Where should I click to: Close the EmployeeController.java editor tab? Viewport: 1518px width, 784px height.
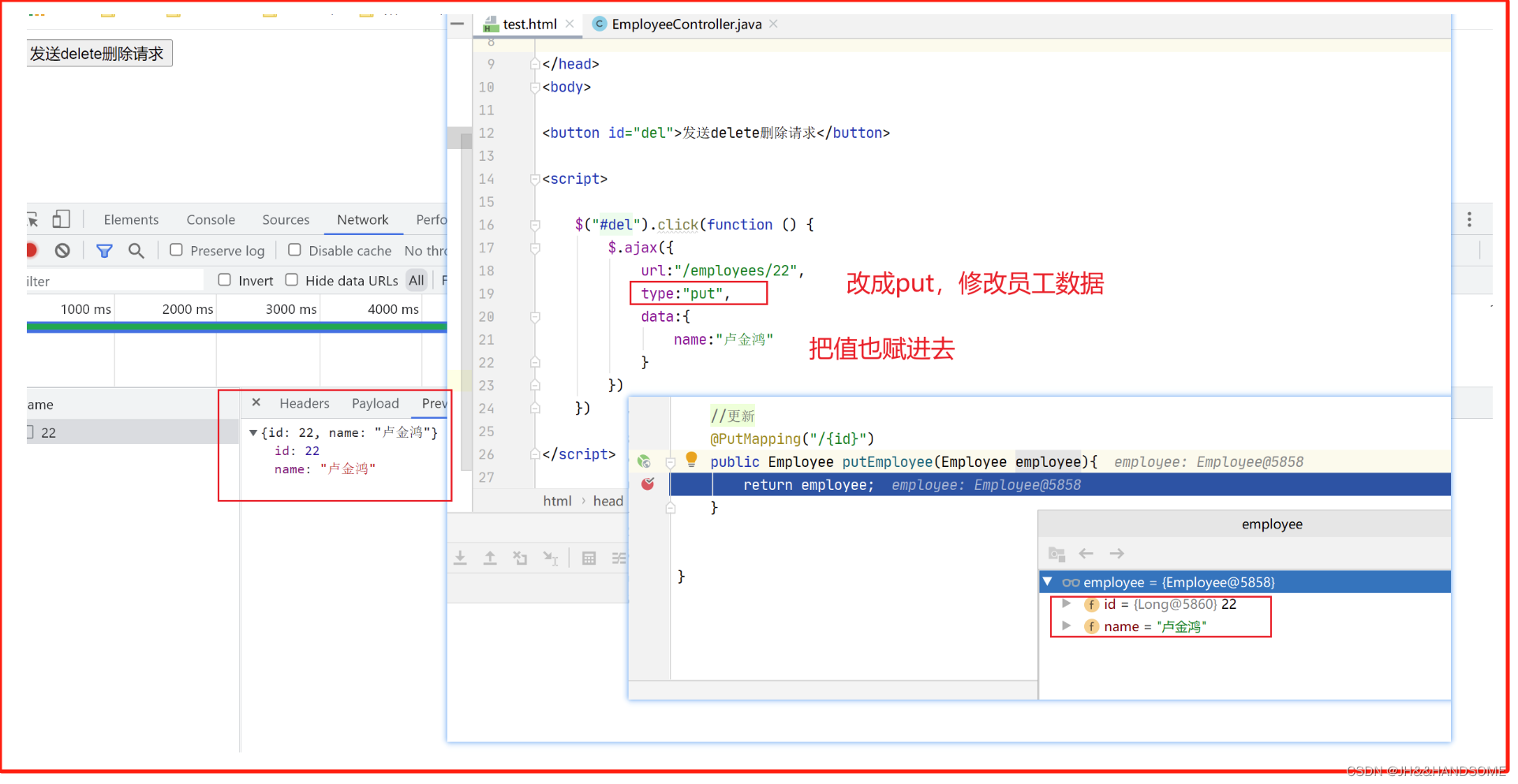[x=773, y=24]
